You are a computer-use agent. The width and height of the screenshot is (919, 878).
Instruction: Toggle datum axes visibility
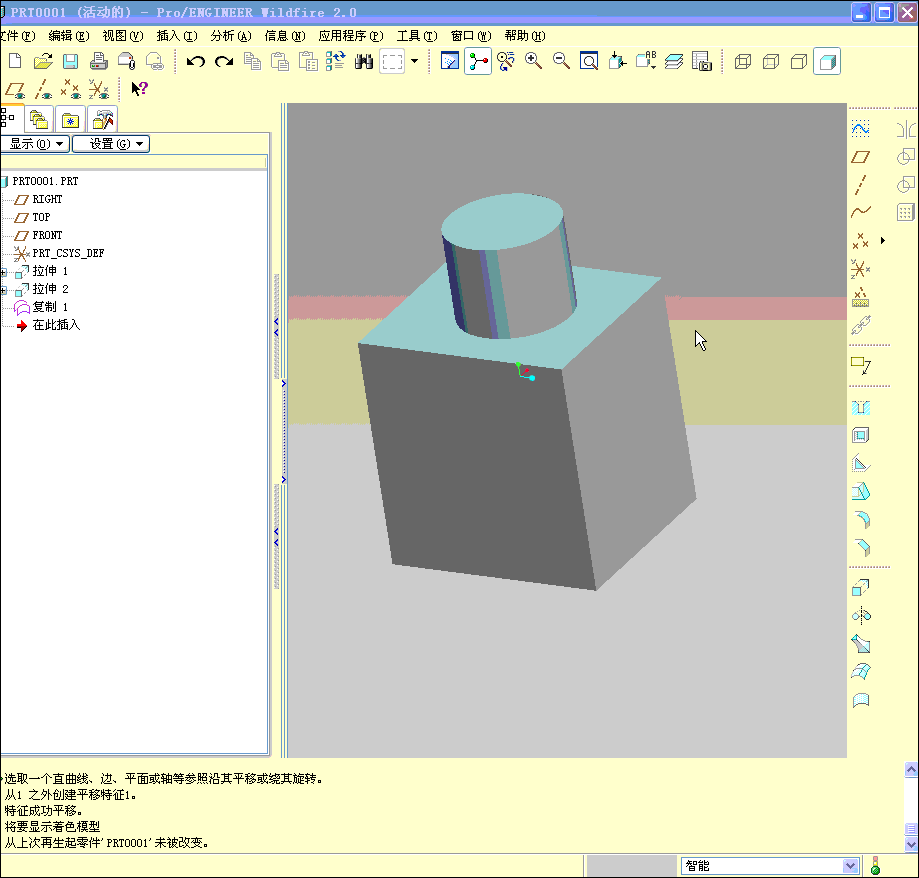click(43, 90)
